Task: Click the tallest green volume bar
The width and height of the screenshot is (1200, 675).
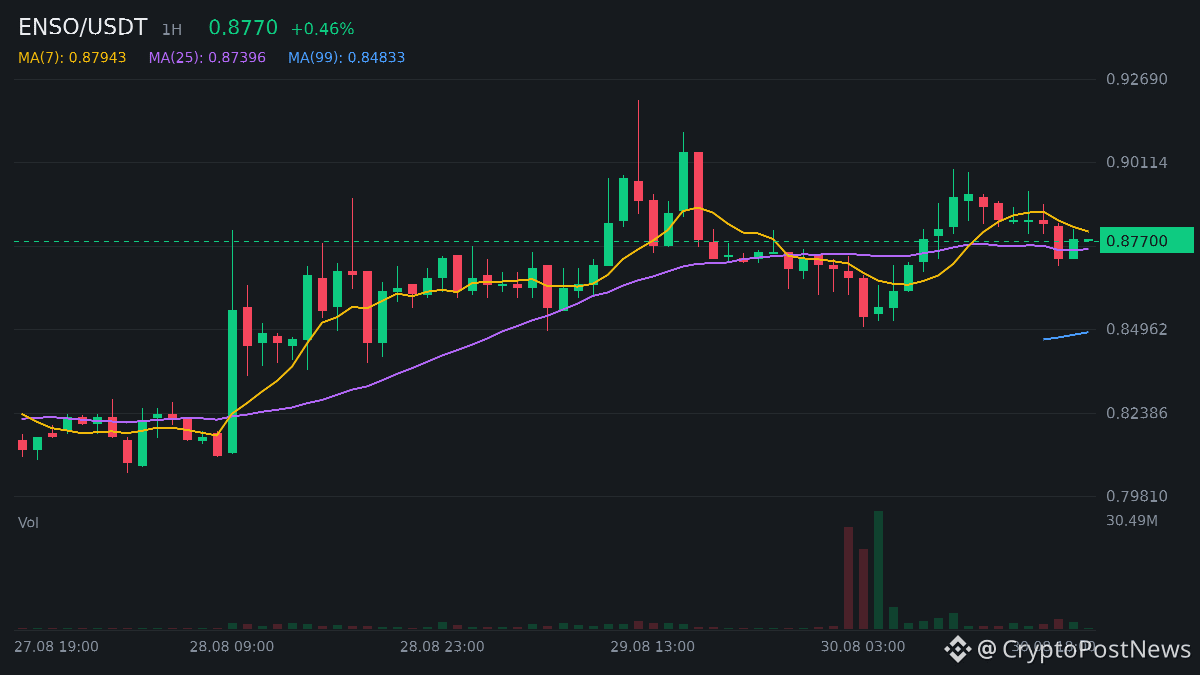Action: click(878, 570)
